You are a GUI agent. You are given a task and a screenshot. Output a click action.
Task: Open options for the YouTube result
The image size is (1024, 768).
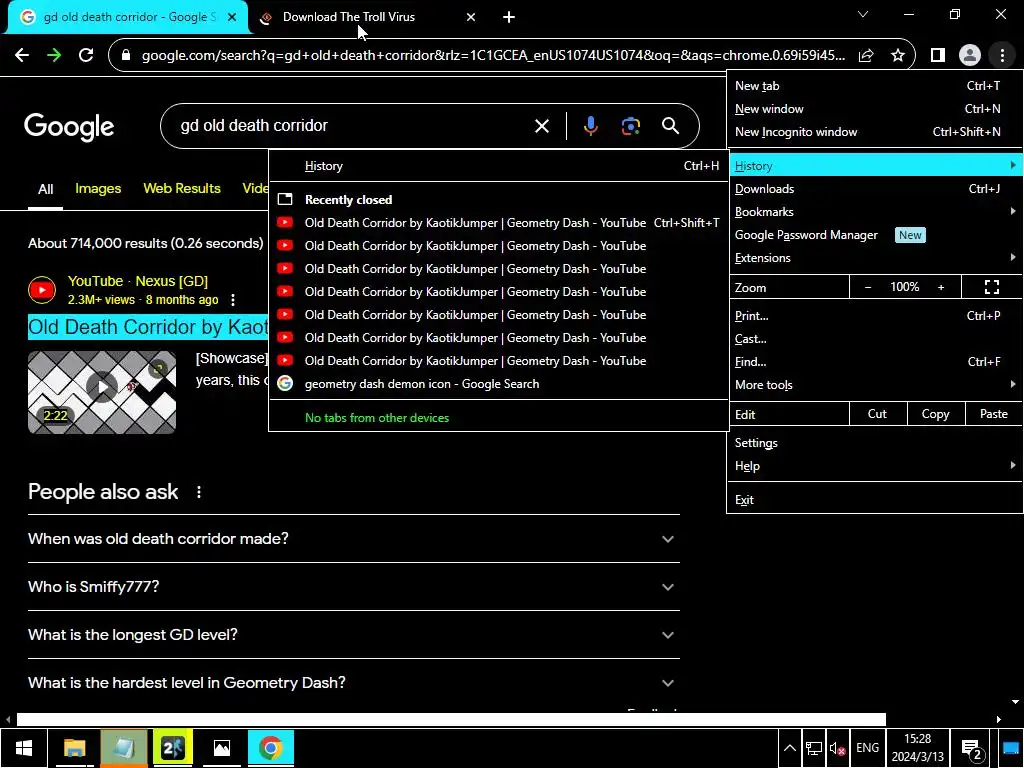click(x=232, y=300)
